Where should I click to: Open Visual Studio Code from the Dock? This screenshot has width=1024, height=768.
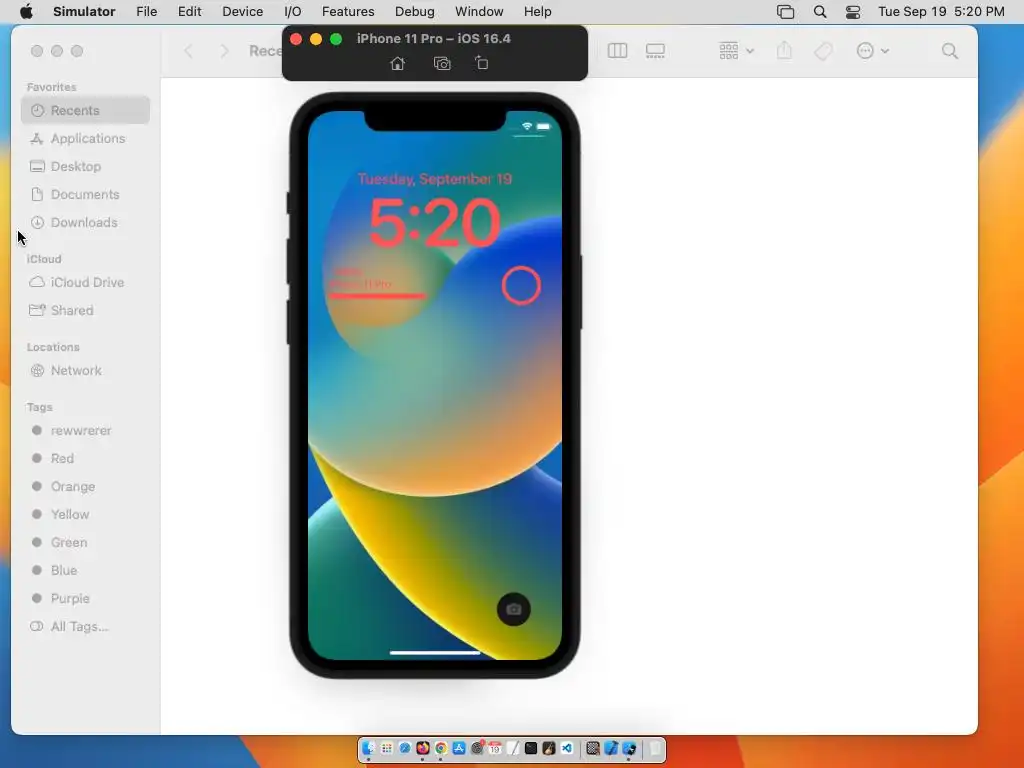[566, 748]
